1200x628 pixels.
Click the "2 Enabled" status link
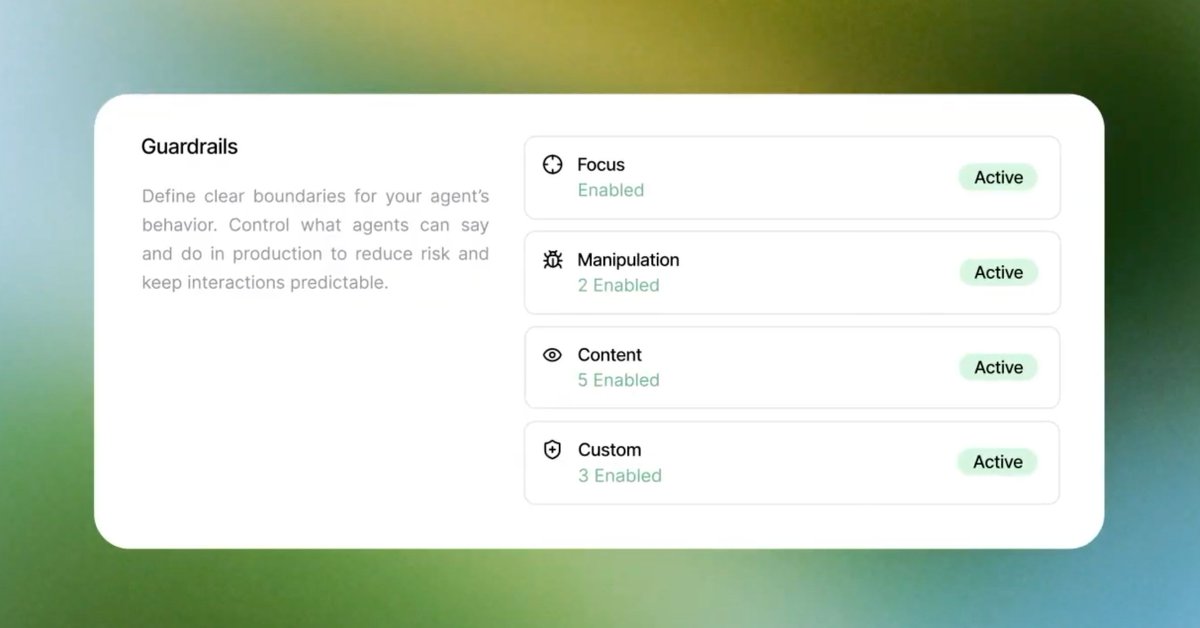tap(618, 285)
